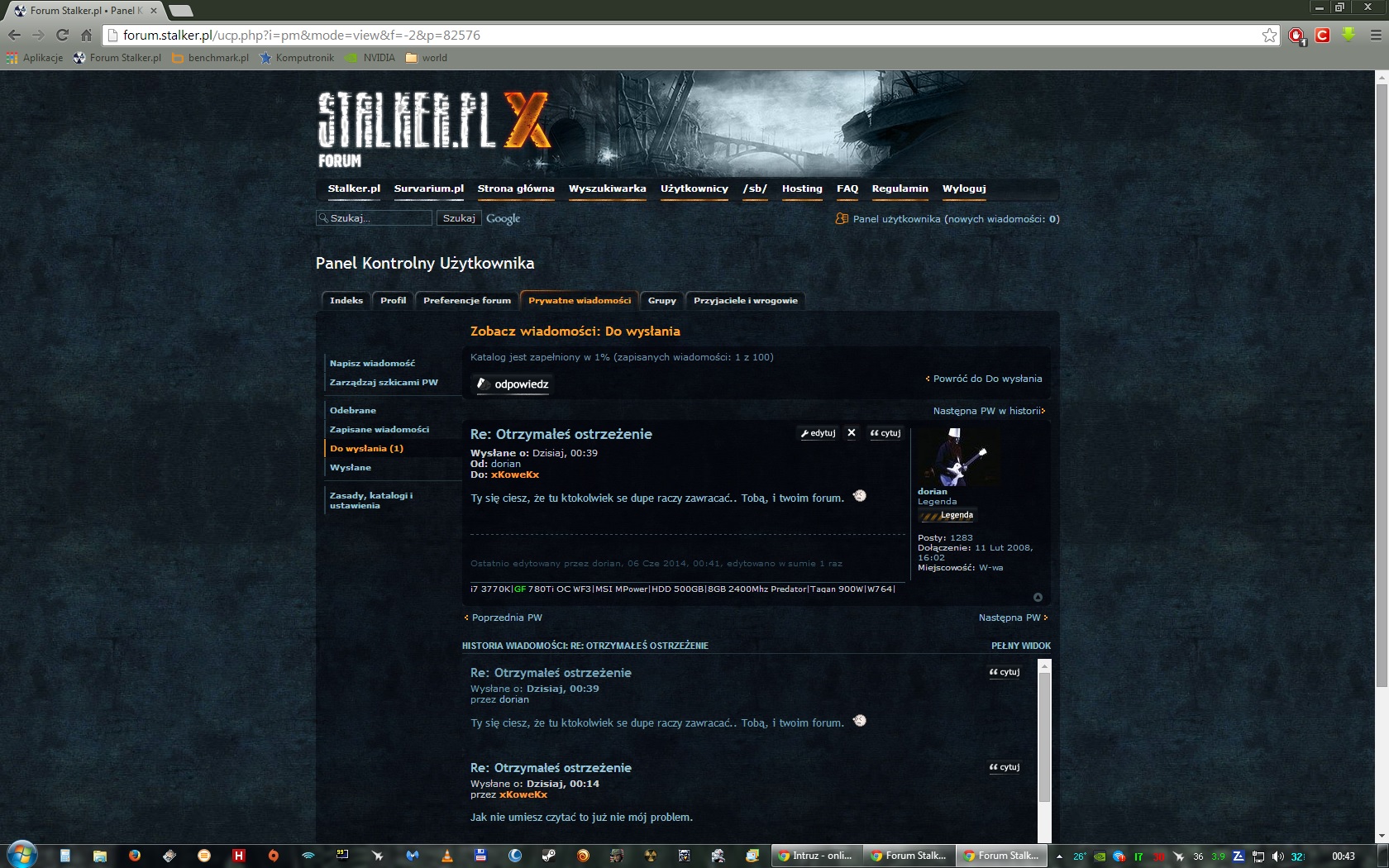Click the Chrome forward arrow
This screenshot has width=1389, height=868.
point(38,35)
